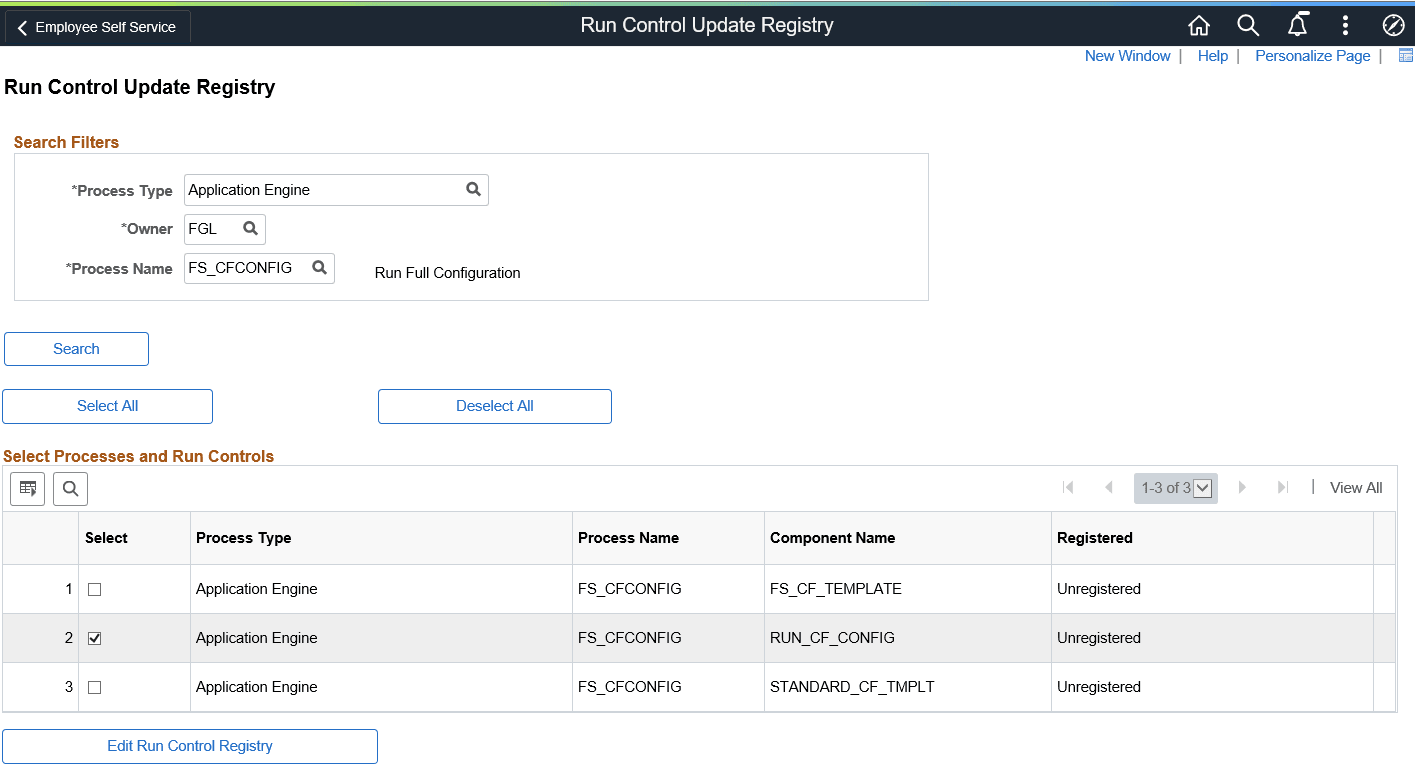
Task: Open the page in a New Window
Action: coord(1127,55)
